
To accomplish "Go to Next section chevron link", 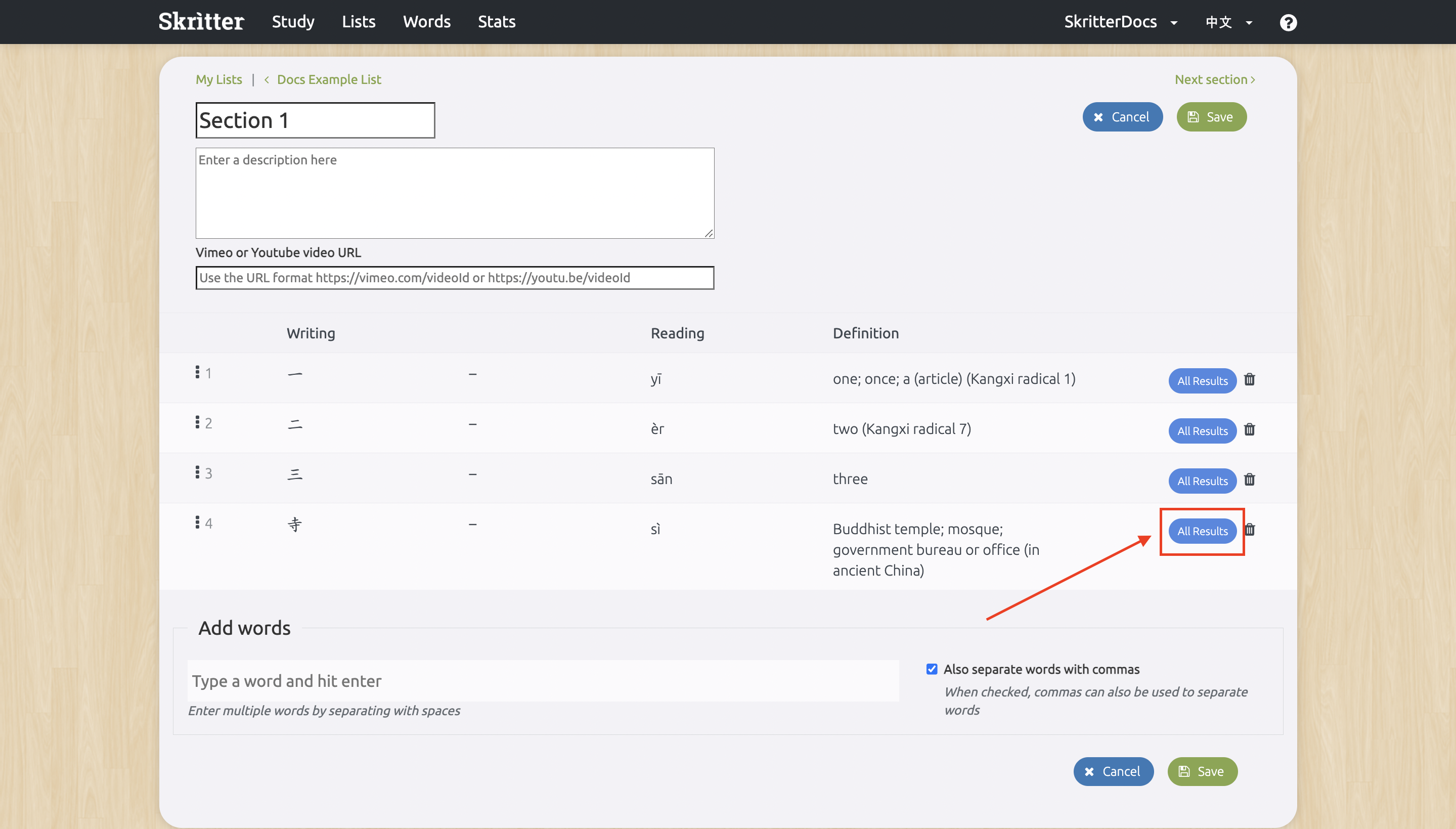I will [x=1215, y=80].
